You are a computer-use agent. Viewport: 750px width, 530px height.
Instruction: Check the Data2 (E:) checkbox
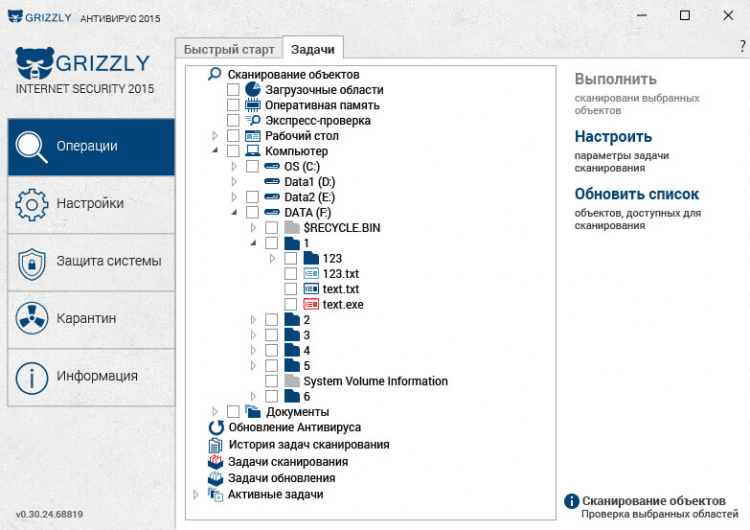[252, 197]
